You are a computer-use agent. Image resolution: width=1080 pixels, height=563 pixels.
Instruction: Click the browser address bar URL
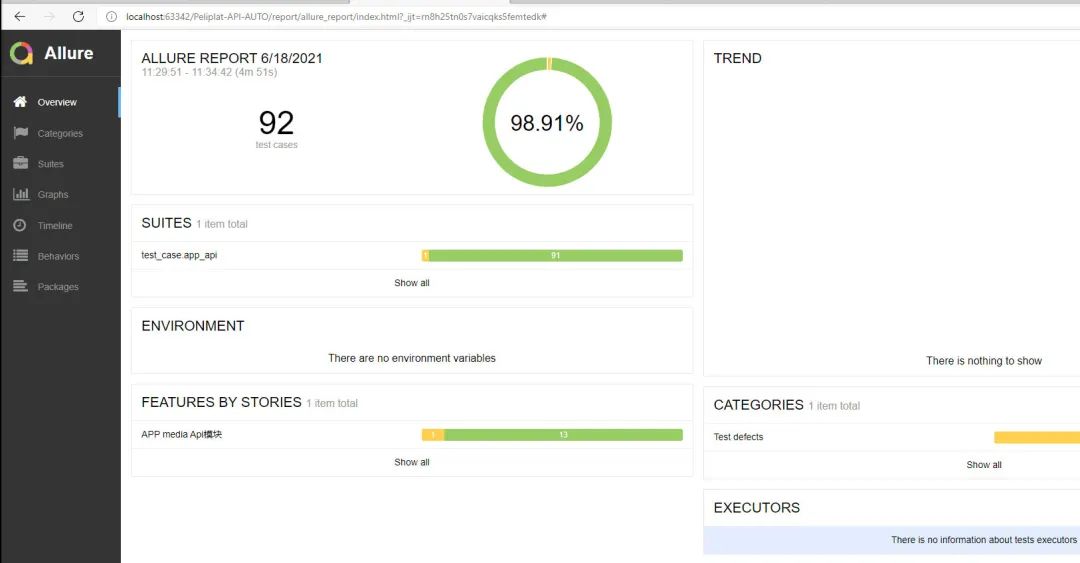(x=336, y=17)
